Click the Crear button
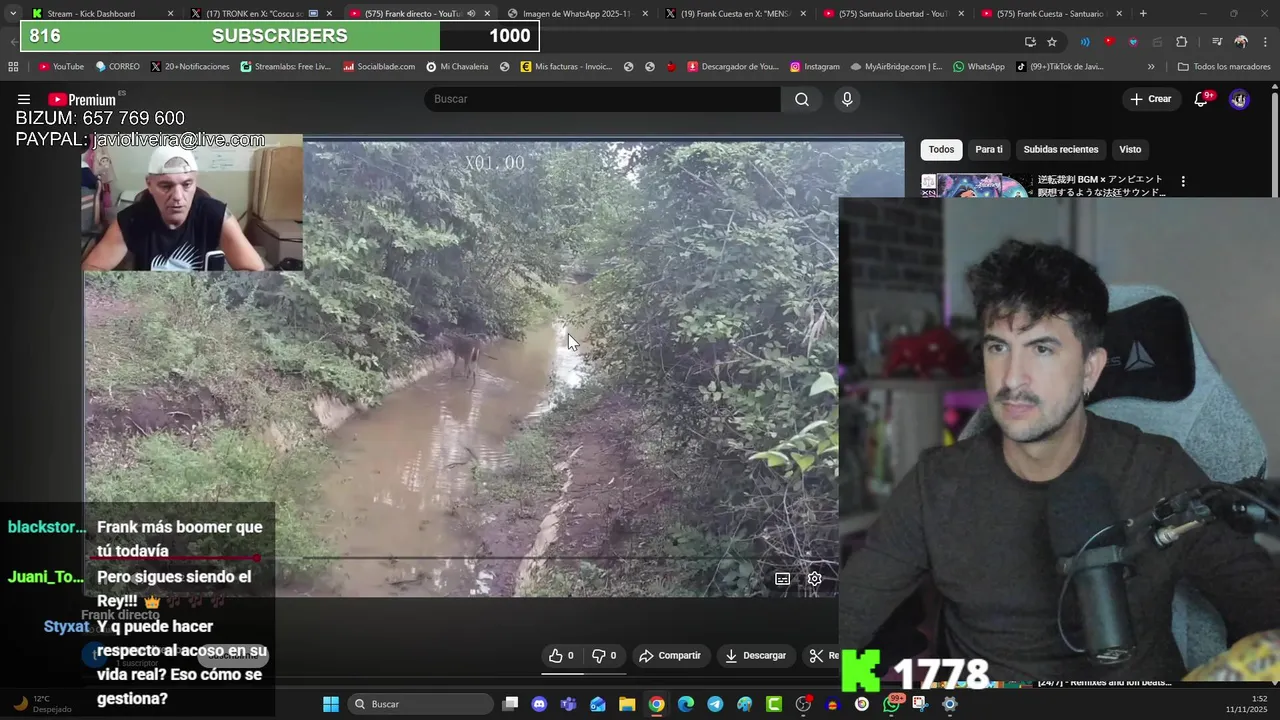This screenshot has width=1280, height=720. coord(1151,99)
